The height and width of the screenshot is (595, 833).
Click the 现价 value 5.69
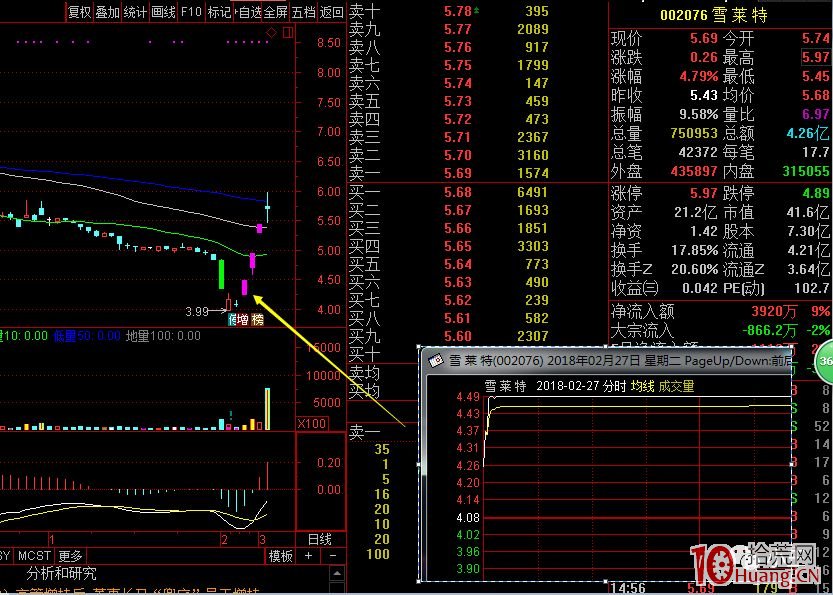[703, 38]
